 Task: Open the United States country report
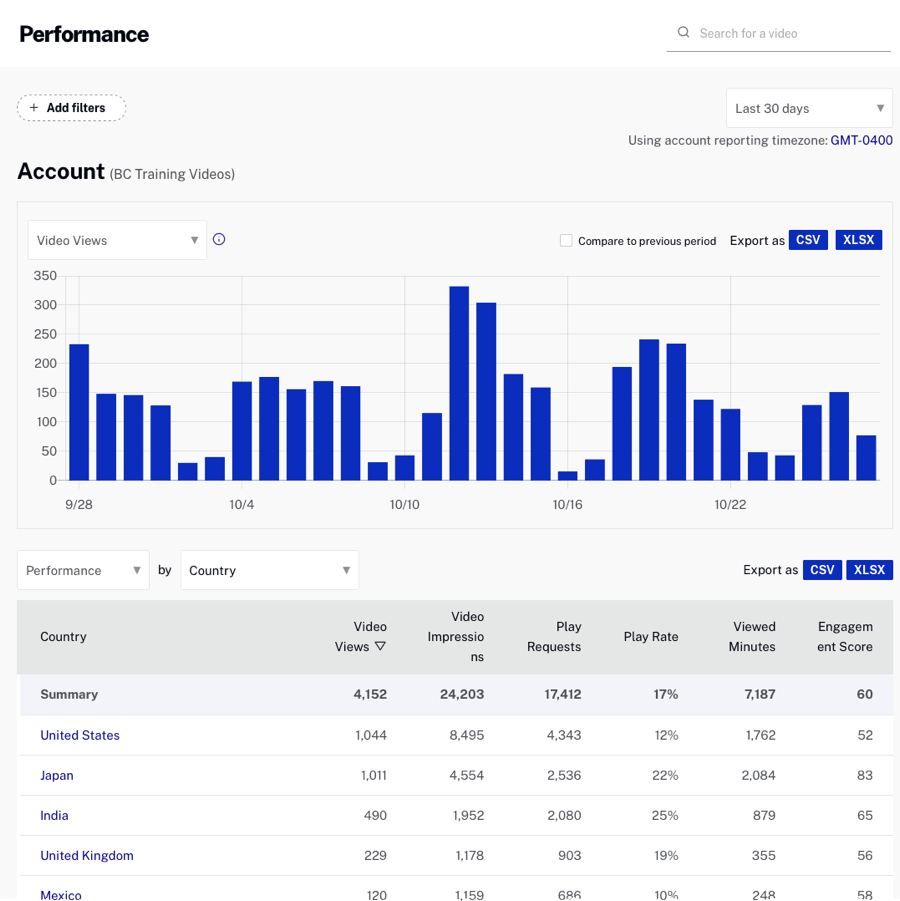[x=80, y=735]
